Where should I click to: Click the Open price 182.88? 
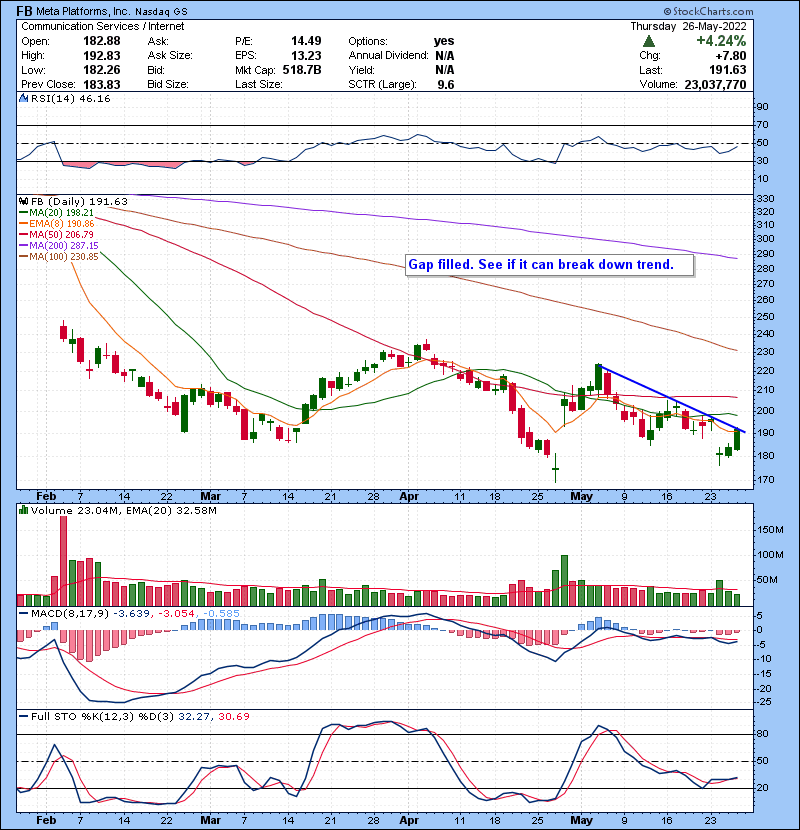coord(102,41)
